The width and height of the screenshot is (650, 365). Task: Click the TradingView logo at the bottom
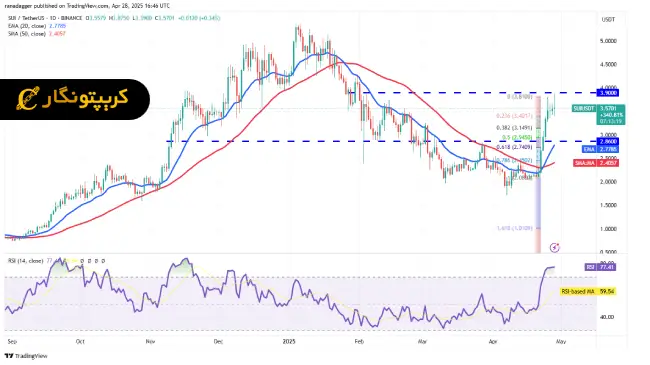click(26, 356)
